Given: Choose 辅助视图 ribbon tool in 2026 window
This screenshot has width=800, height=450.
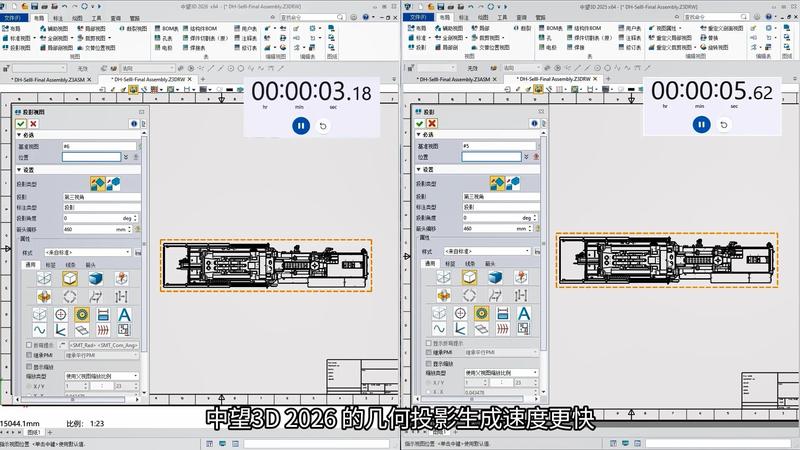Looking at the screenshot, I should (x=54, y=29).
